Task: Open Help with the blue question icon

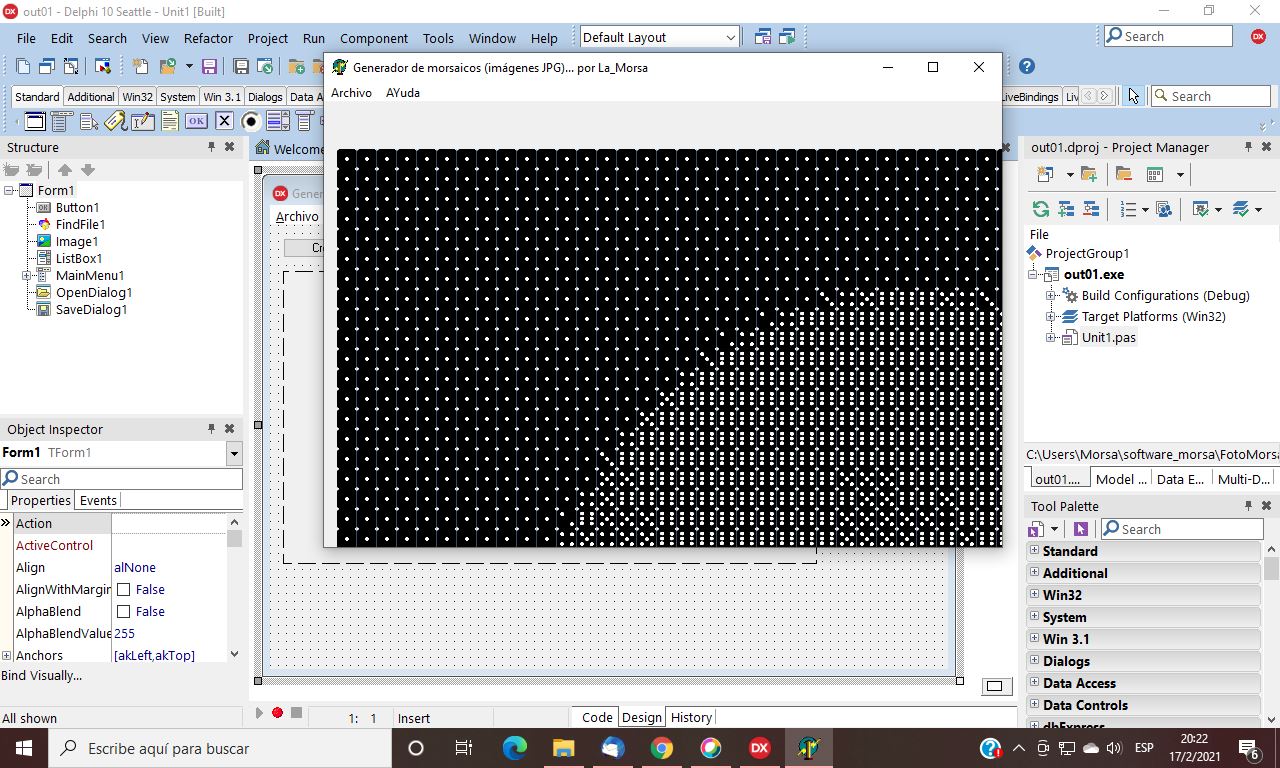Action: 1026,67
